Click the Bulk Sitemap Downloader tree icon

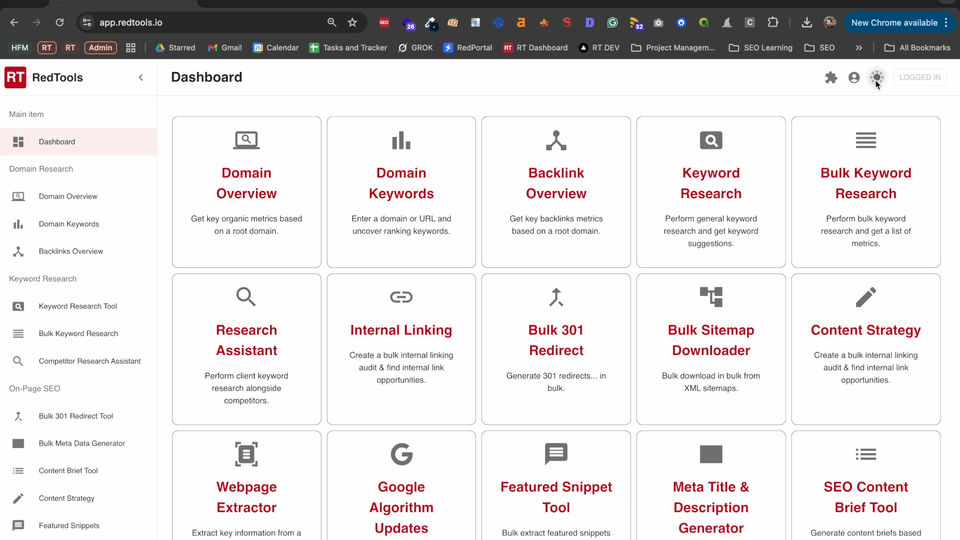click(x=711, y=297)
